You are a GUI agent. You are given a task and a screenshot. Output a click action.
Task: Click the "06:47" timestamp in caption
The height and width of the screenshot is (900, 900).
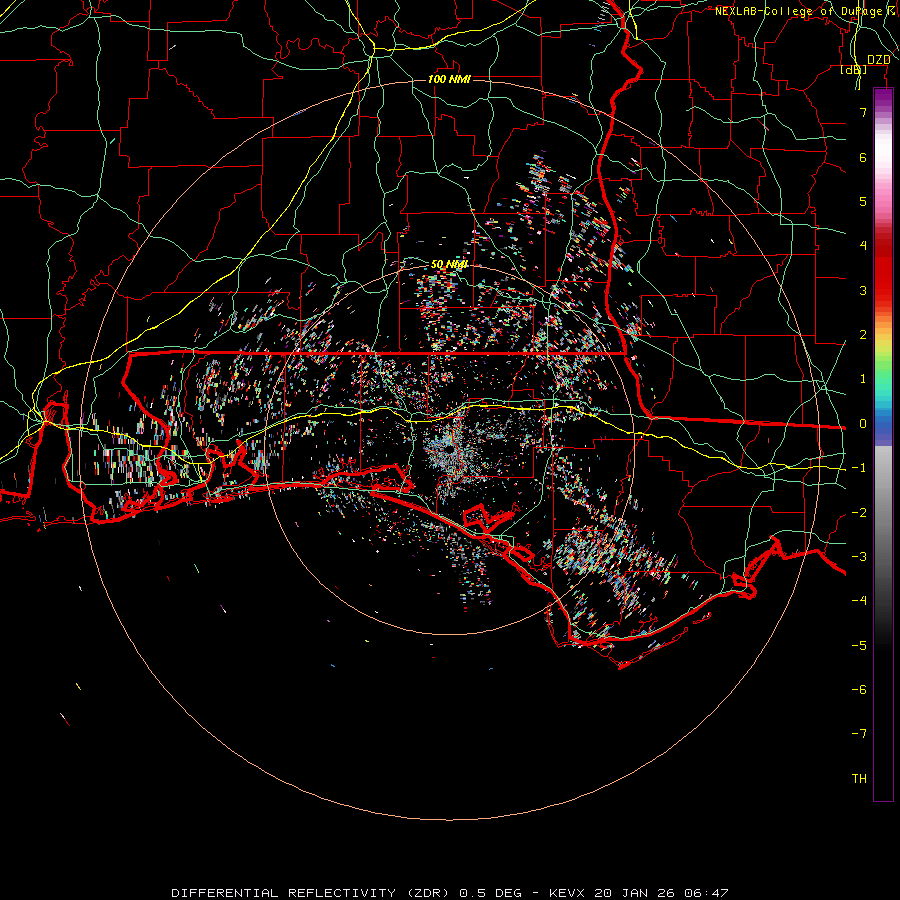707,893
